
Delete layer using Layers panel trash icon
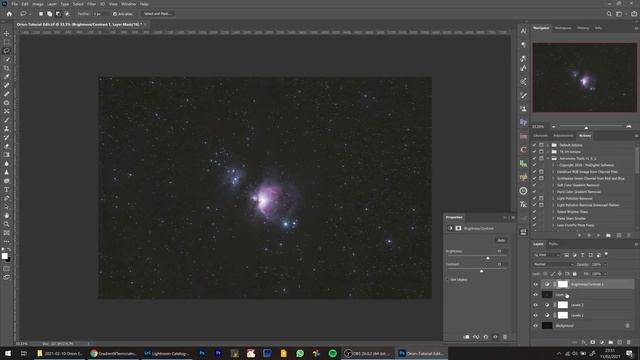629,342
